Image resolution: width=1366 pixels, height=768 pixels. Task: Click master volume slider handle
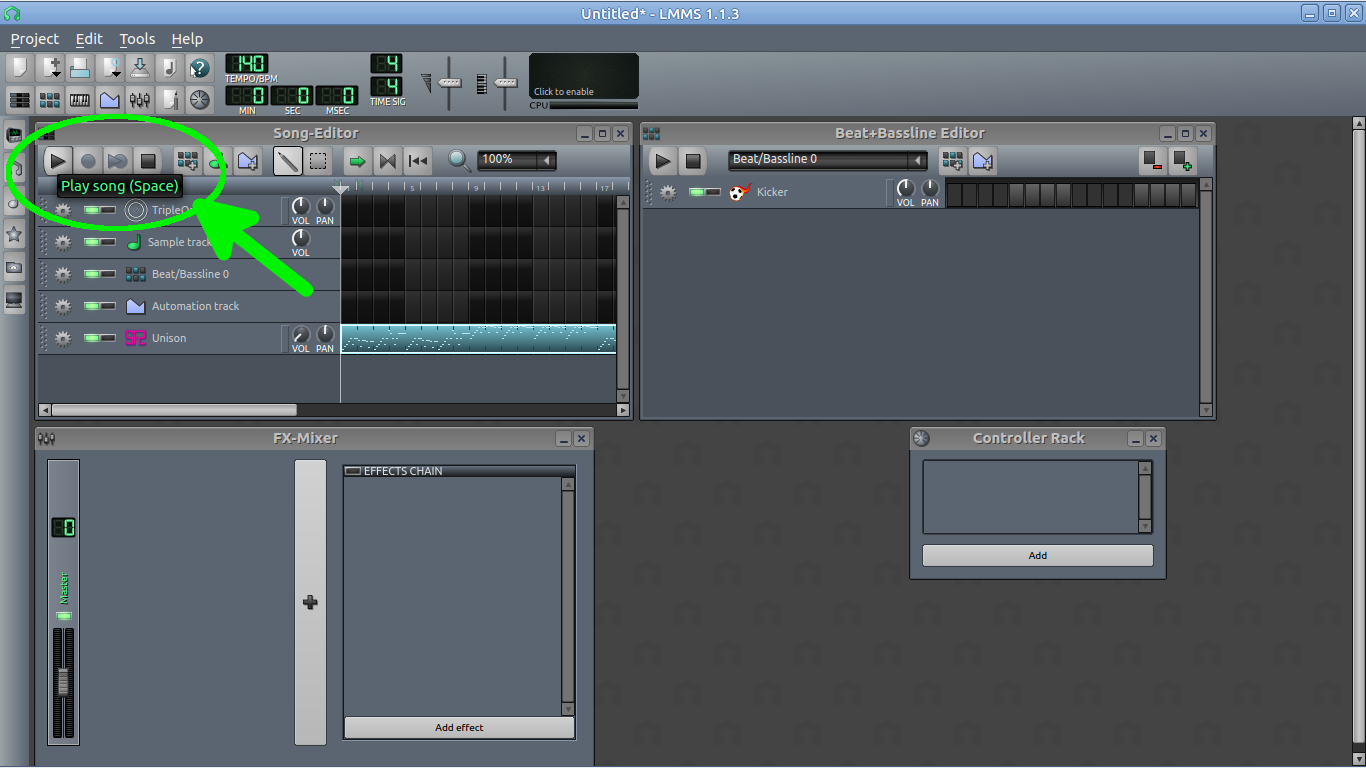click(451, 83)
